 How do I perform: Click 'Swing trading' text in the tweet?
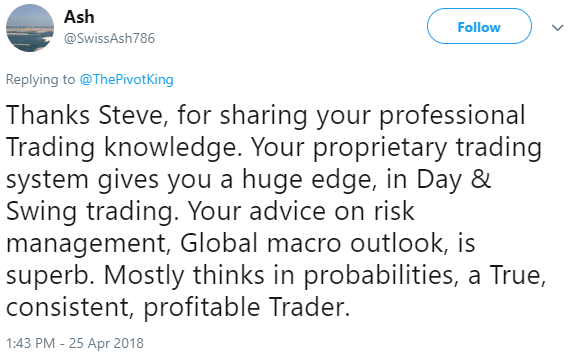(x=90, y=212)
